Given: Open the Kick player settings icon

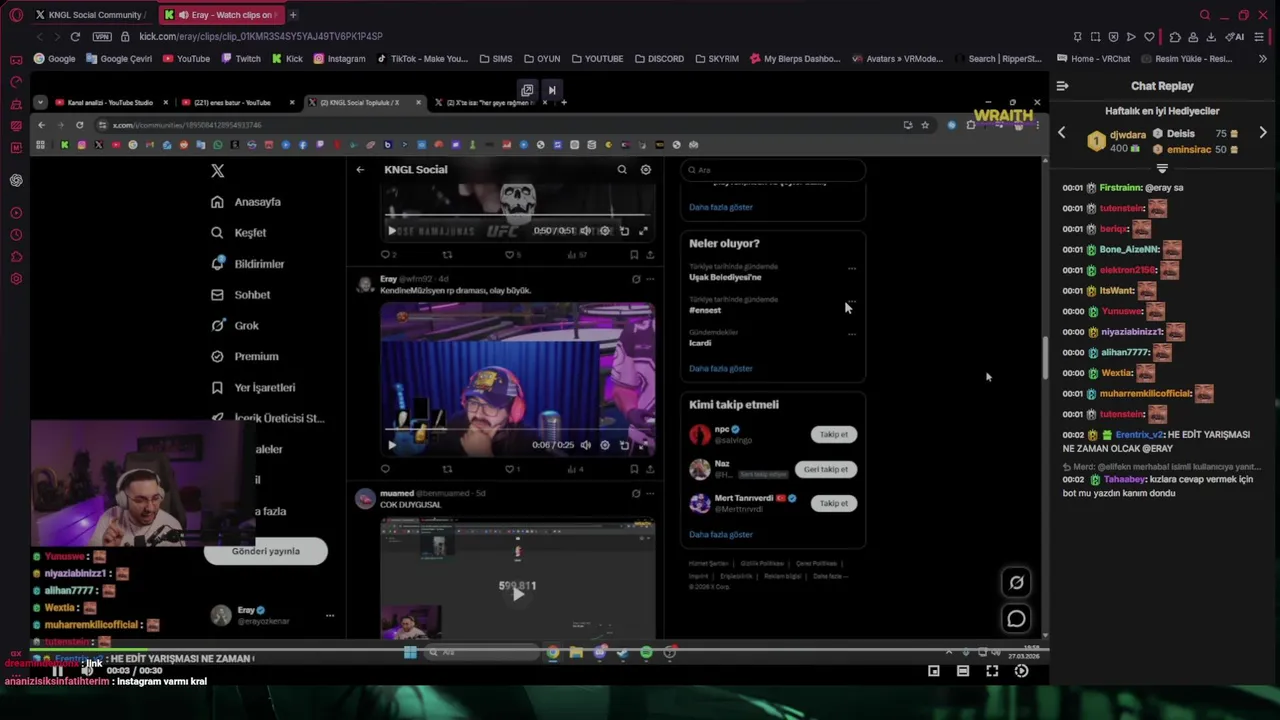Looking at the screenshot, I should (x=1021, y=671).
